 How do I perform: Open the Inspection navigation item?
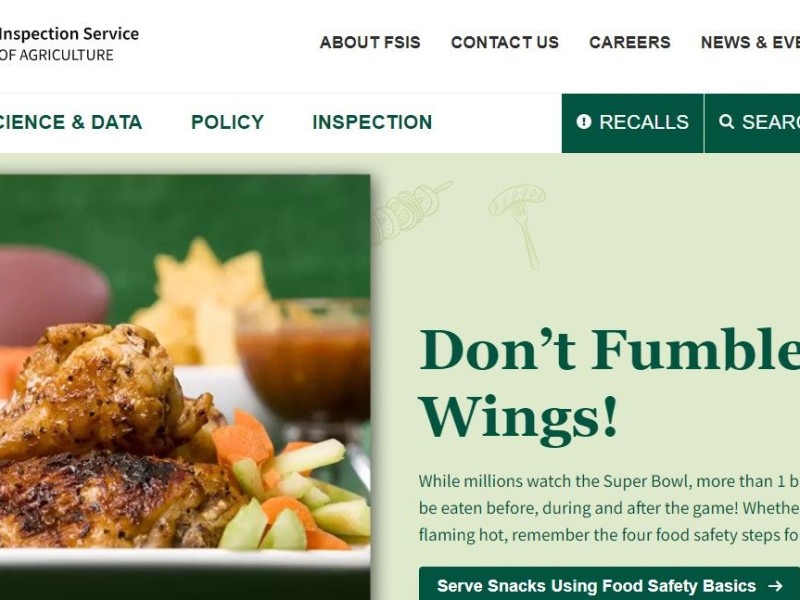coord(372,122)
